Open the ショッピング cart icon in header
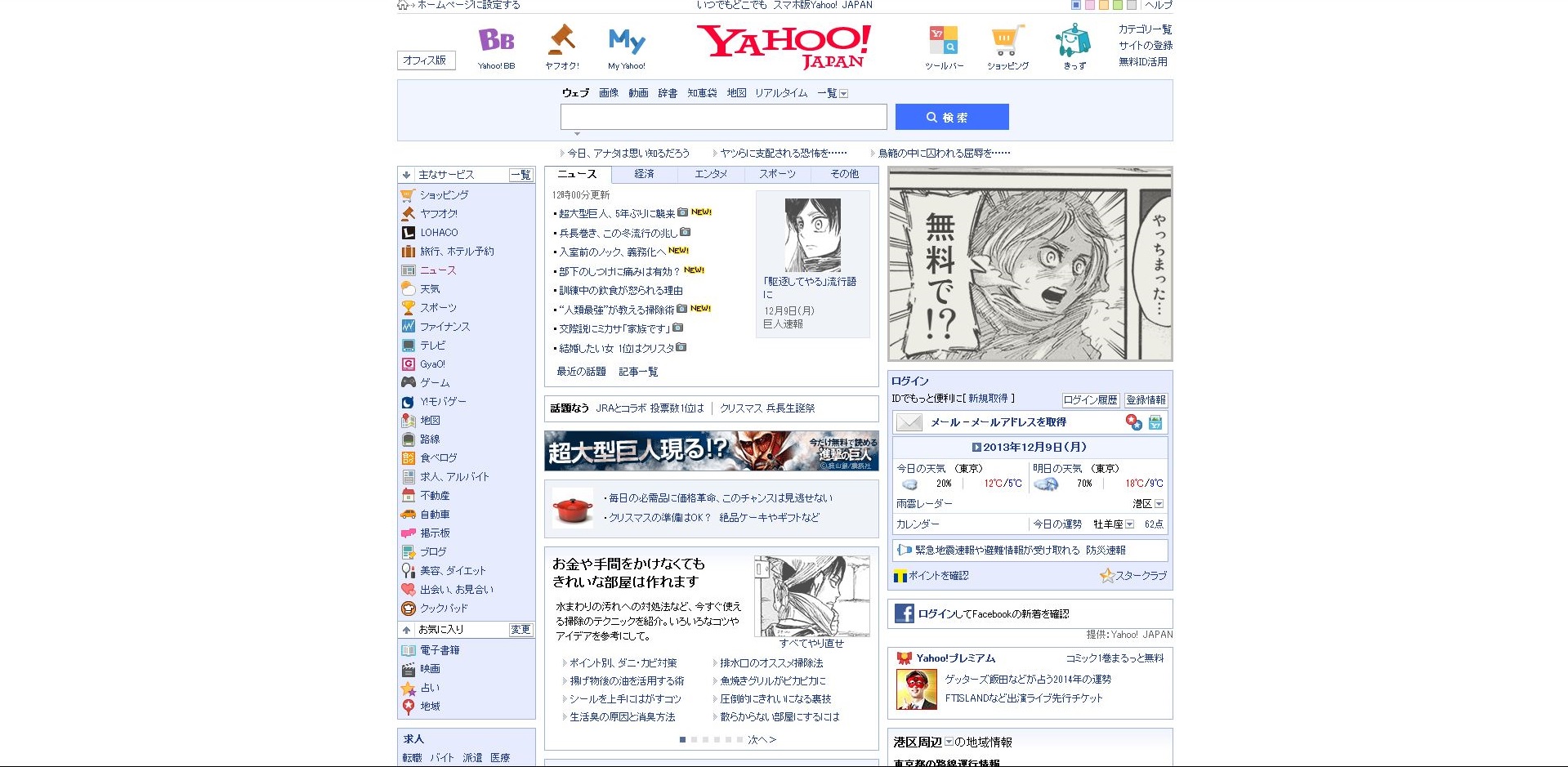 pos(1007,41)
